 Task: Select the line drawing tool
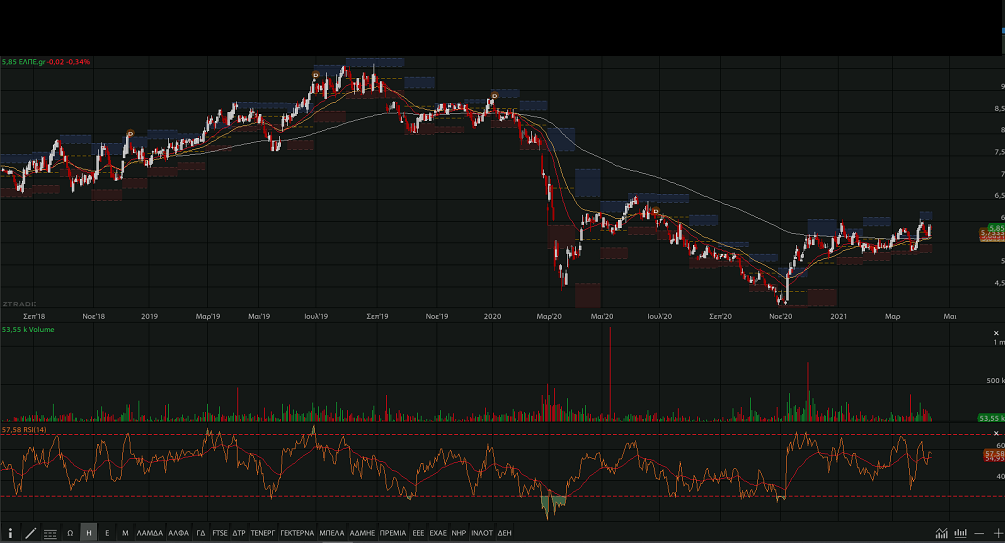coord(31,533)
